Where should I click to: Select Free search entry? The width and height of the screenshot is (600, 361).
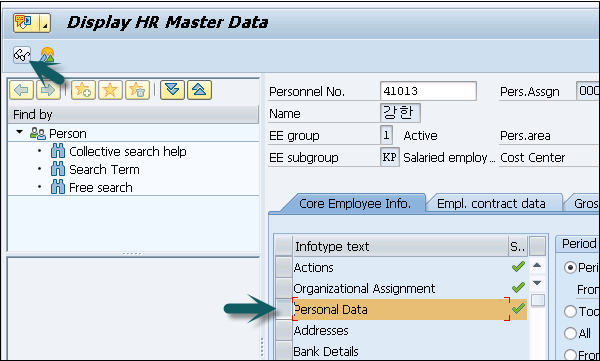pyautogui.click(x=101, y=188)
